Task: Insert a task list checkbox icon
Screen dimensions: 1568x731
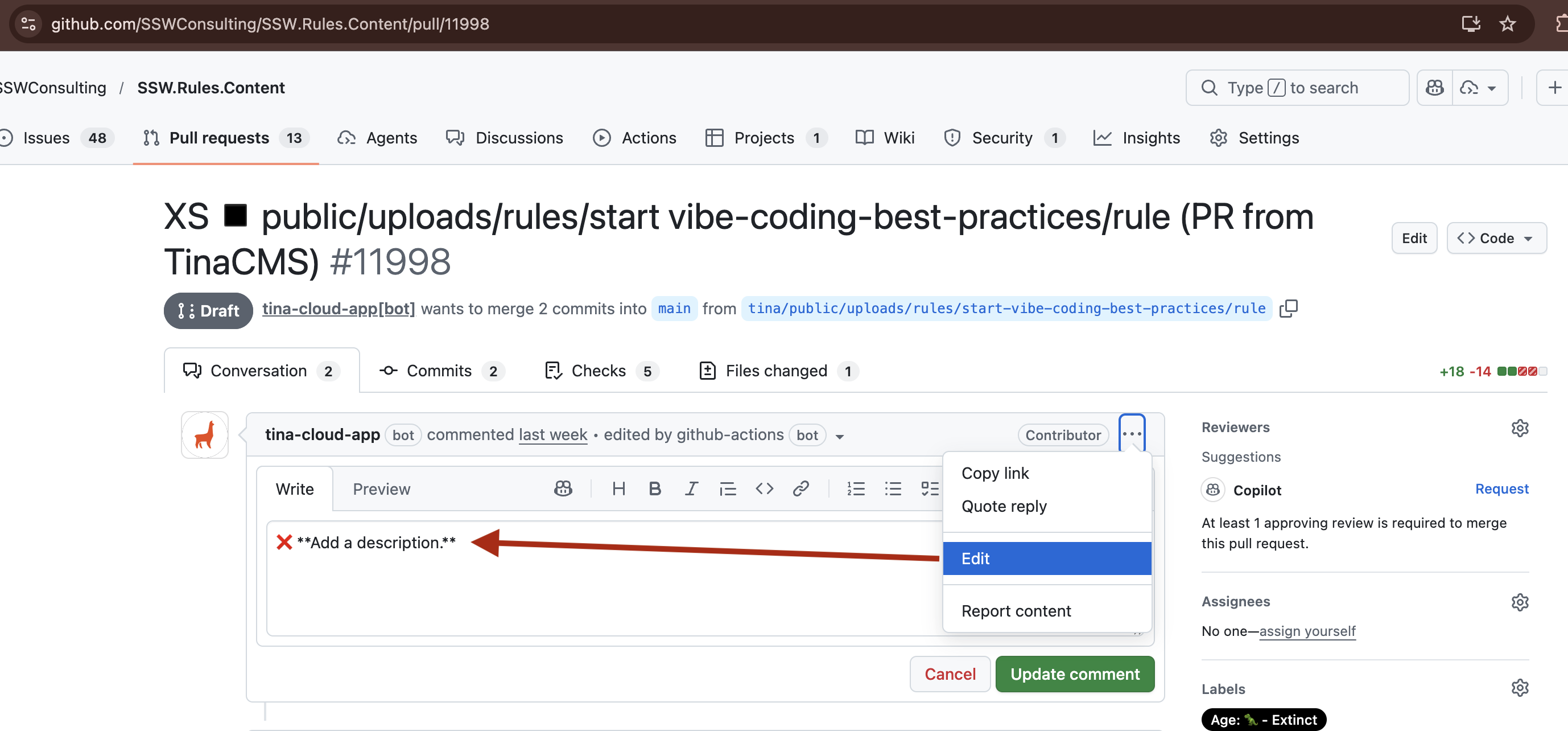Action: pyautogui.click(x=929, y=488)
